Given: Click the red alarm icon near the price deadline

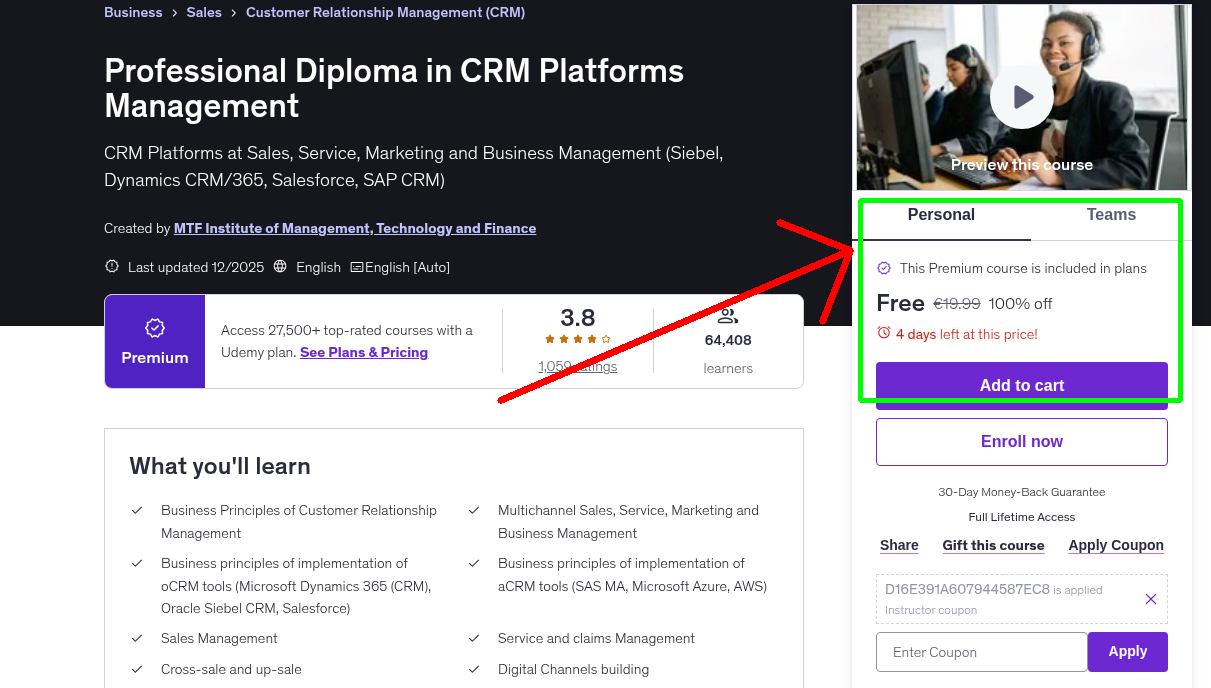Looking at the screenshot, I should [883, 334].
